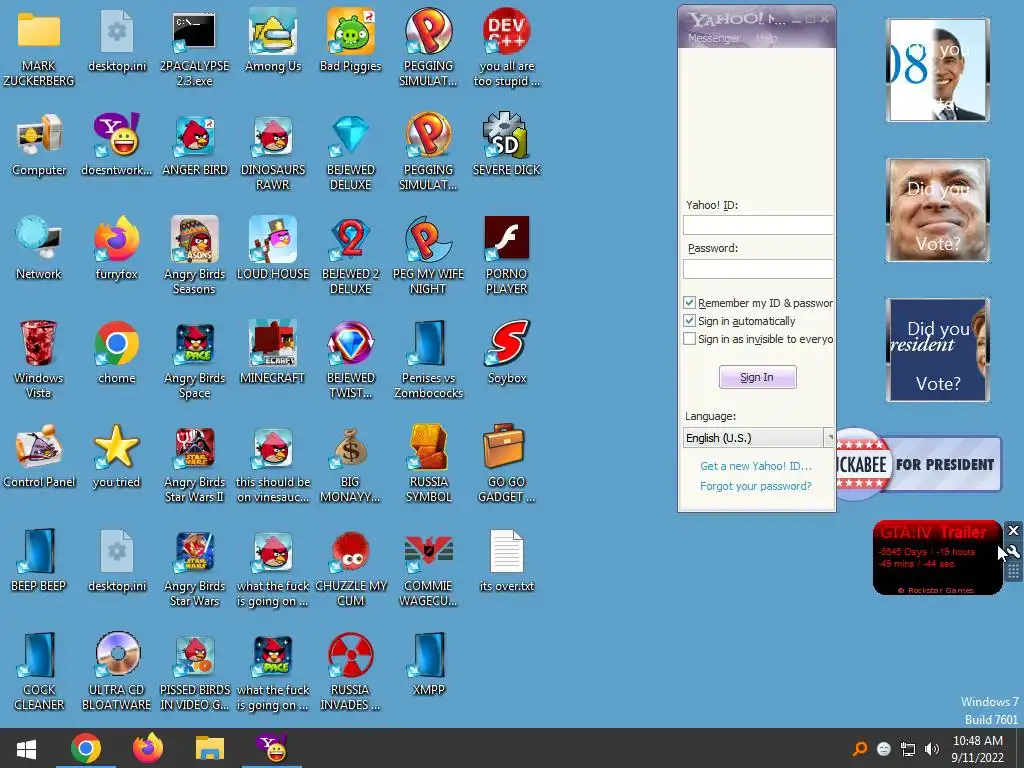The height and width of the screenshot is (768, 1024).
Task: Open the Help menu in Yahoo Messenger
Action: [767, 39]
